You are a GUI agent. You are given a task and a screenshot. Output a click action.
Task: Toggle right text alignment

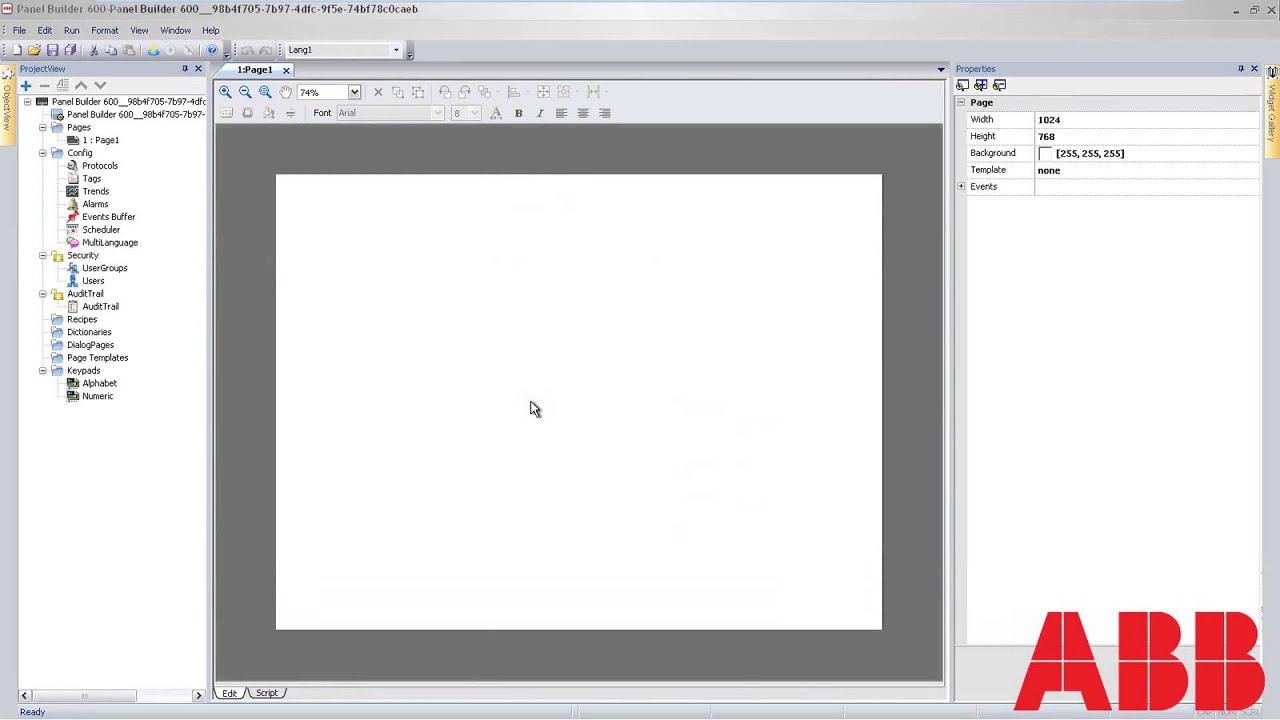(604, 113)
